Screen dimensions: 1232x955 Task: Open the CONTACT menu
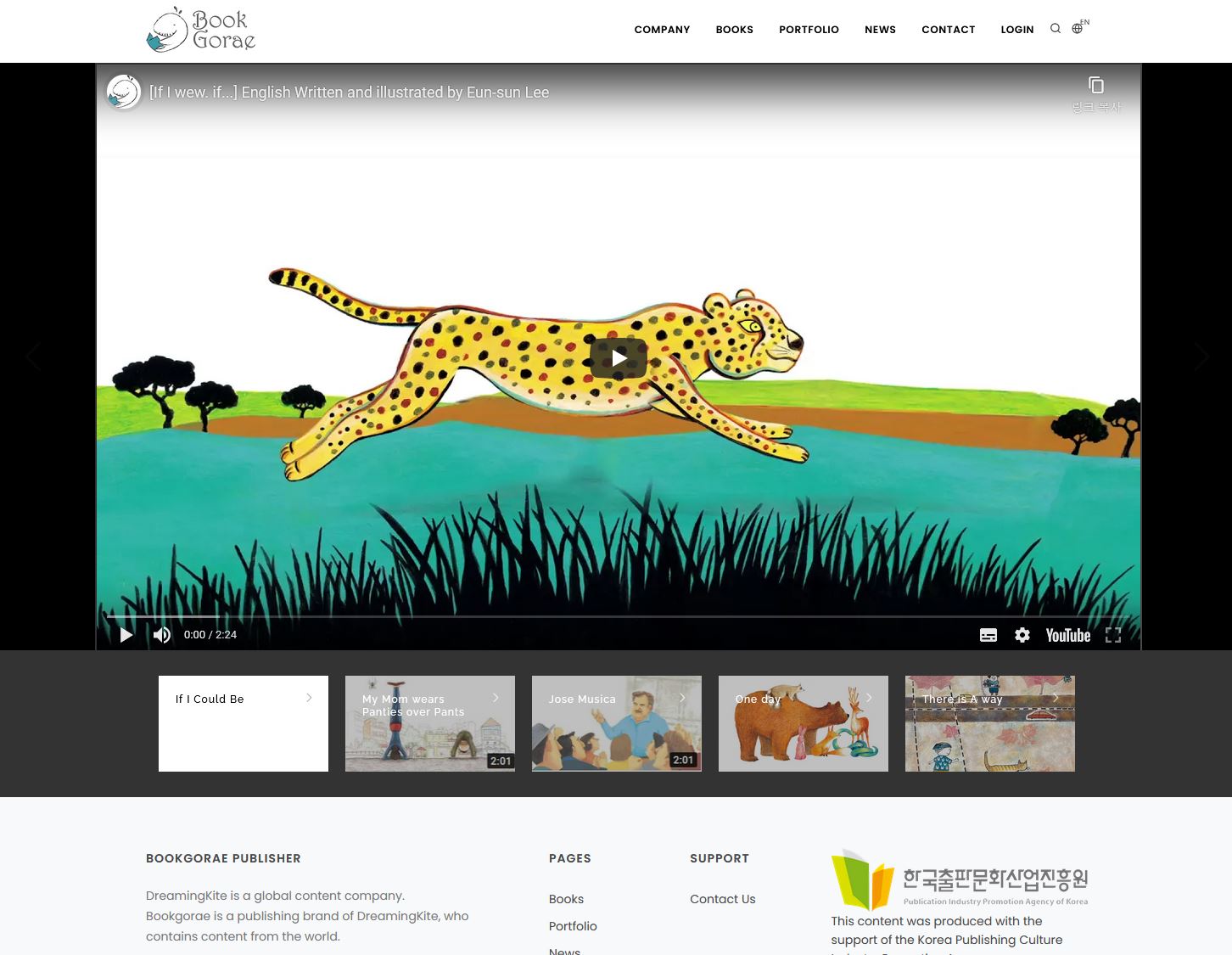pyautogui.click(x=949, y=30)
